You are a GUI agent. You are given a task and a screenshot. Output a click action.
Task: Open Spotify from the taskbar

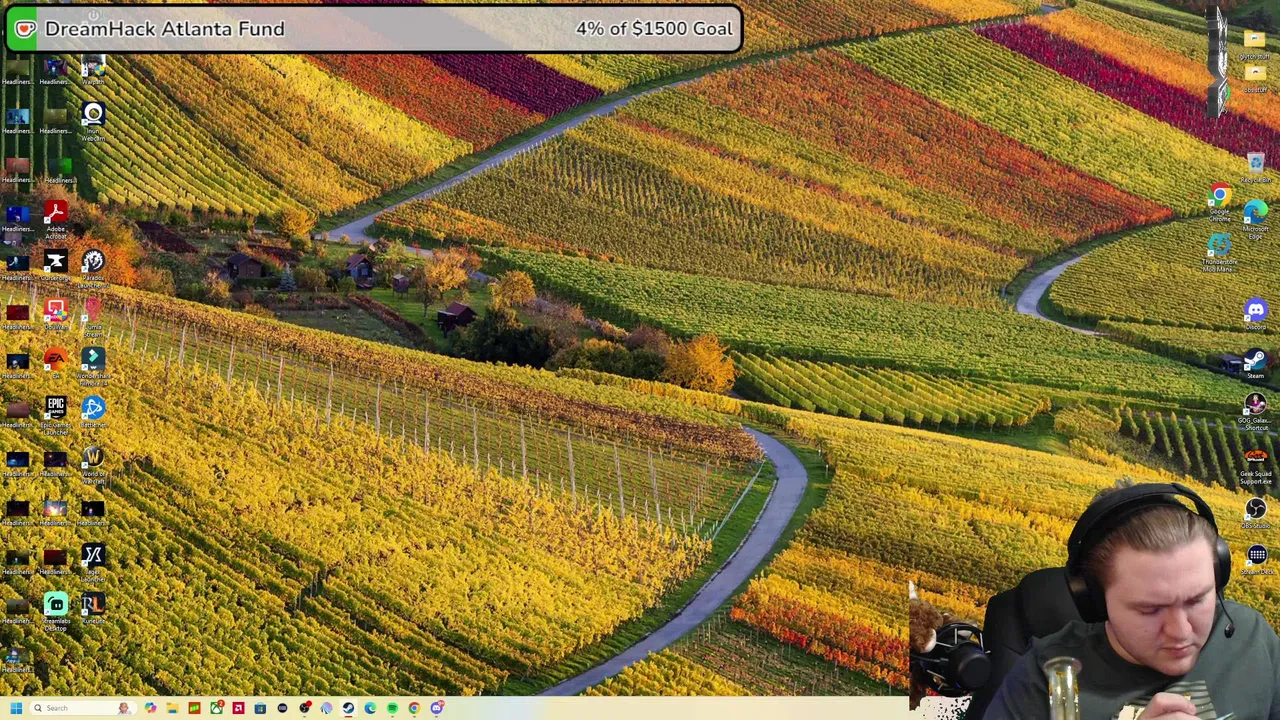[392, 708]
